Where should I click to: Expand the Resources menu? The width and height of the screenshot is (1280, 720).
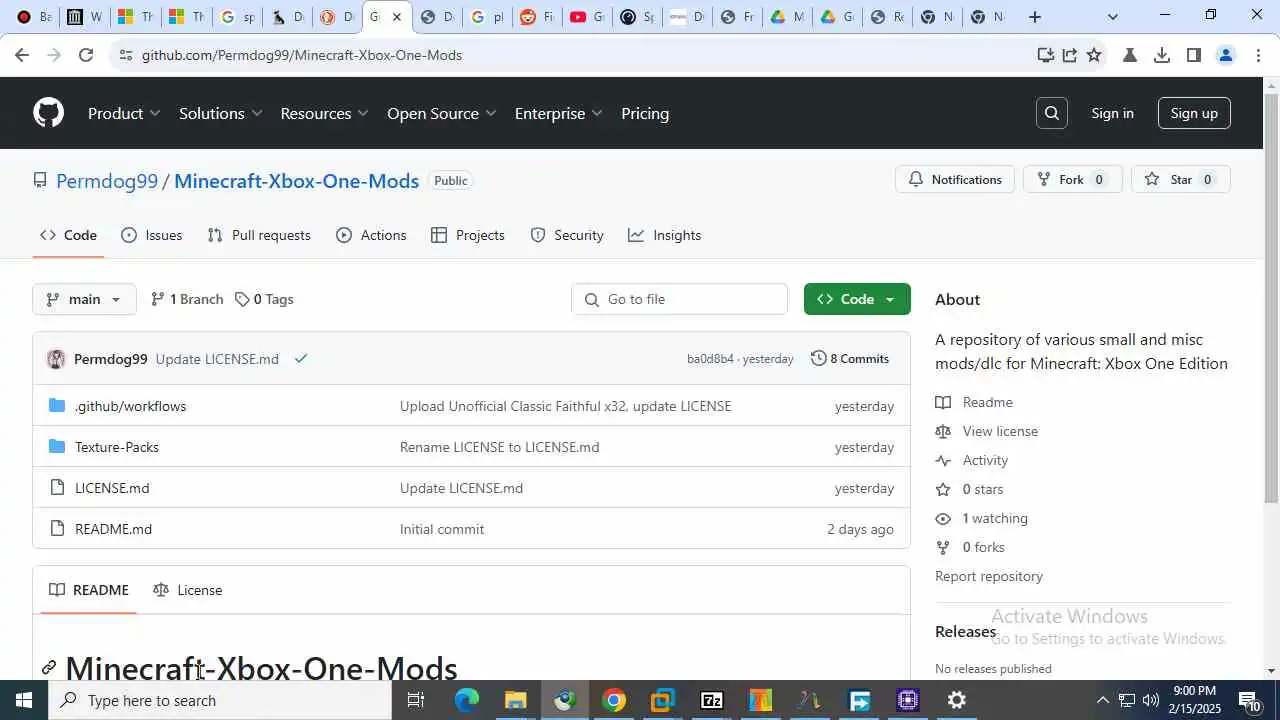coord(324,113)
